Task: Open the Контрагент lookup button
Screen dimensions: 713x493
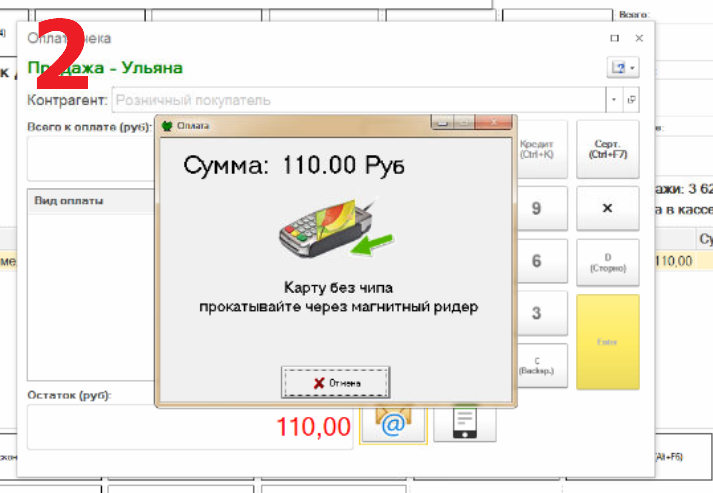Action: coord(631,100)
